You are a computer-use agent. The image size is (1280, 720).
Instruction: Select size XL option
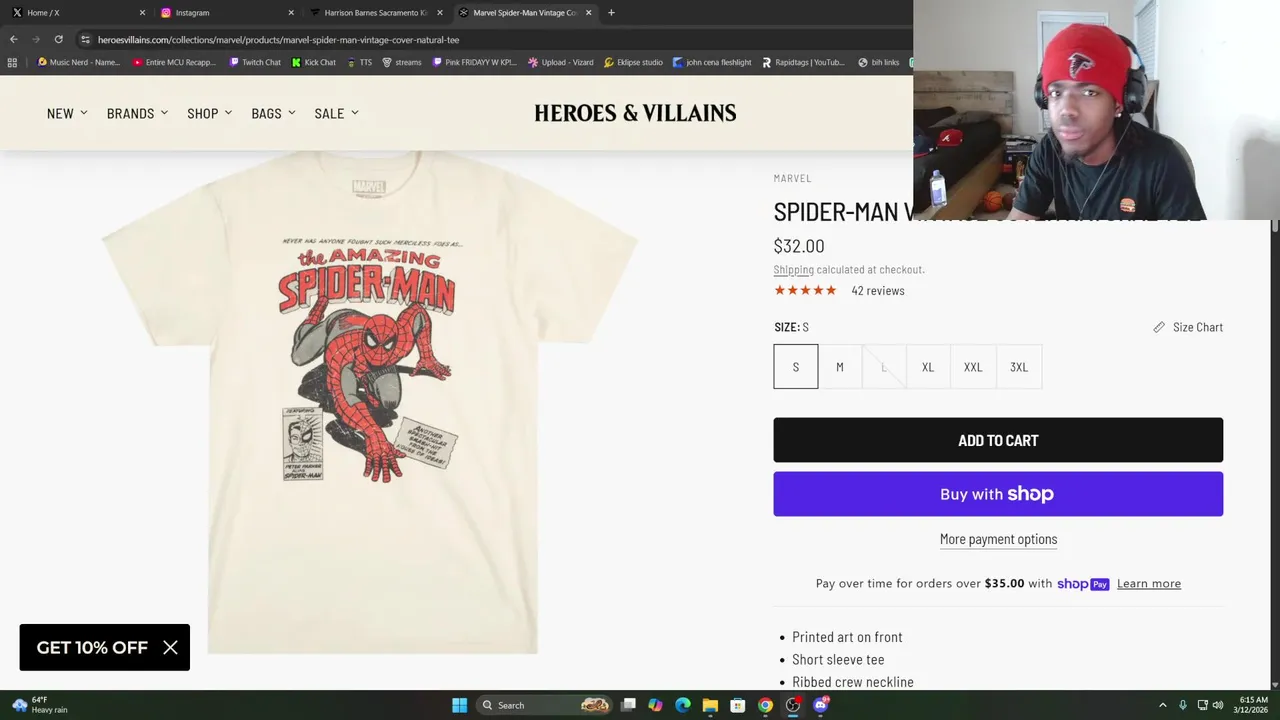(928, 367)
